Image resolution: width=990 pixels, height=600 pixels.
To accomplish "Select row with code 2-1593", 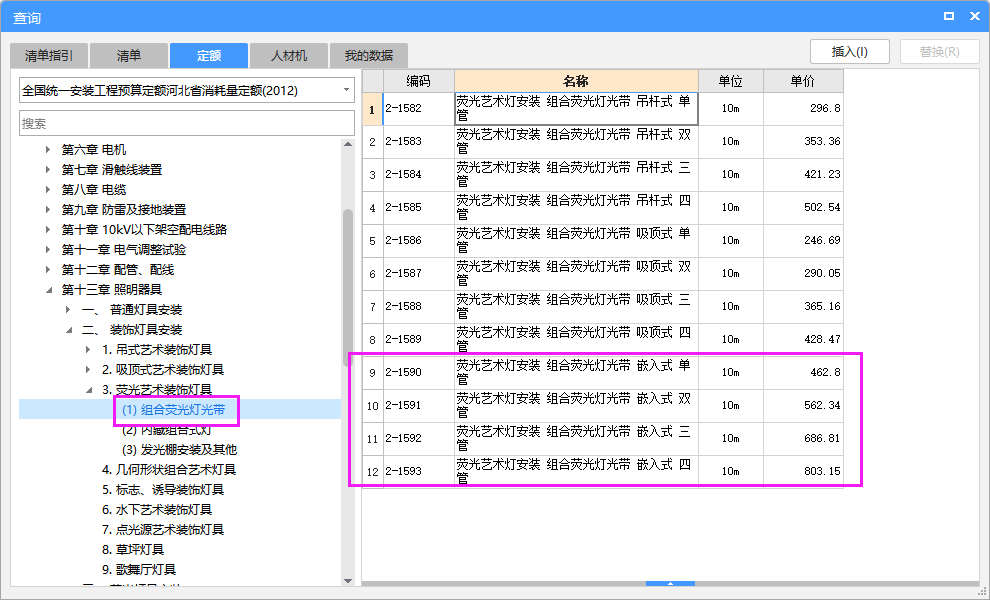I will 603,471.
